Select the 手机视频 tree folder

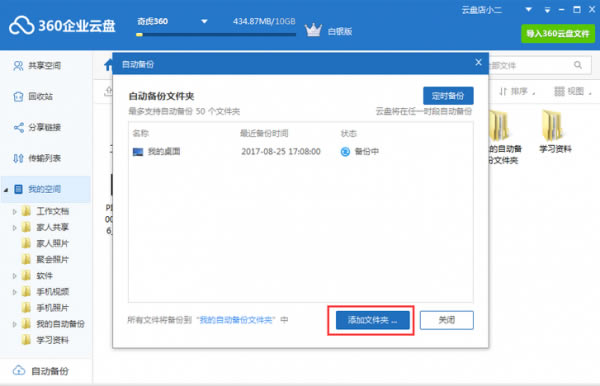(45, 292)
